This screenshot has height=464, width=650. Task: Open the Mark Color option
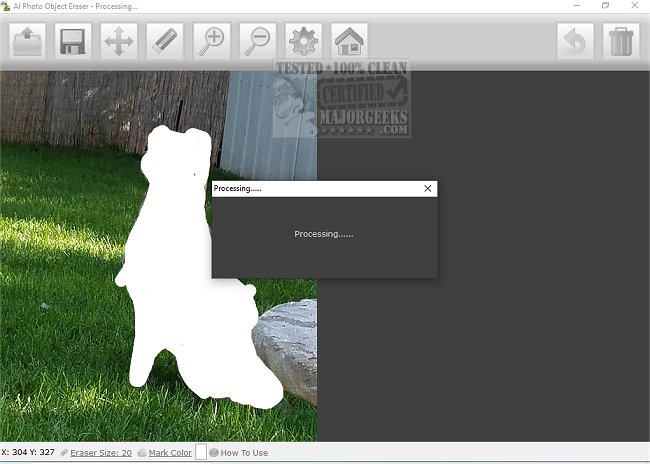(170, 453)
